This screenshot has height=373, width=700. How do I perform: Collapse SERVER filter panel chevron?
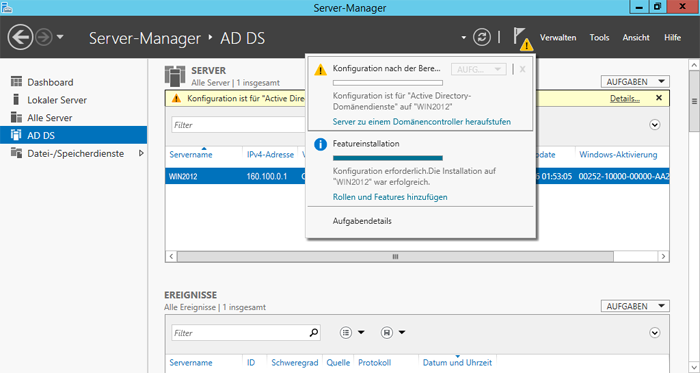(654, 125)
